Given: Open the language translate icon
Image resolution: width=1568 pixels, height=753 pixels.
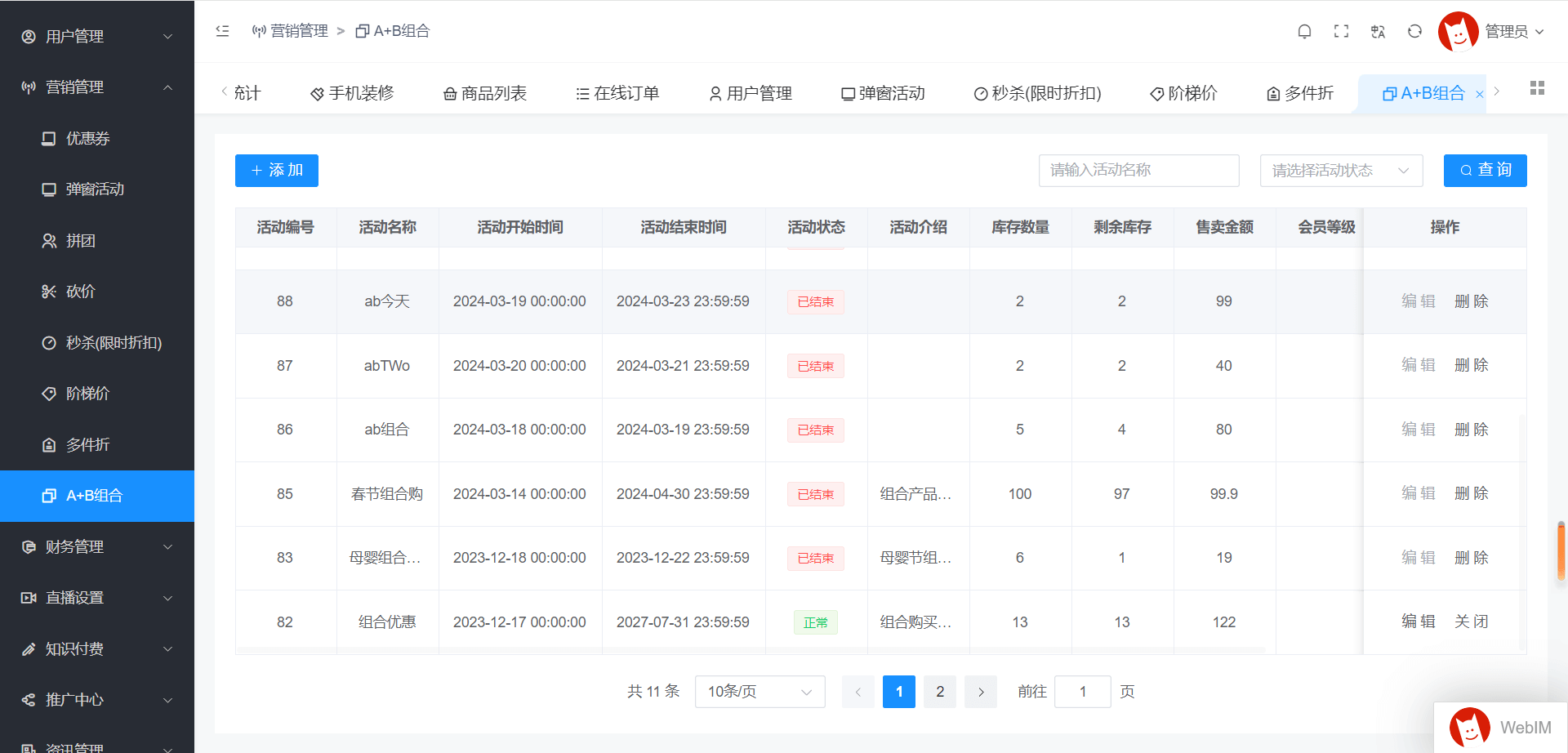Looking at the screenshot, I should coord(1378,31).
